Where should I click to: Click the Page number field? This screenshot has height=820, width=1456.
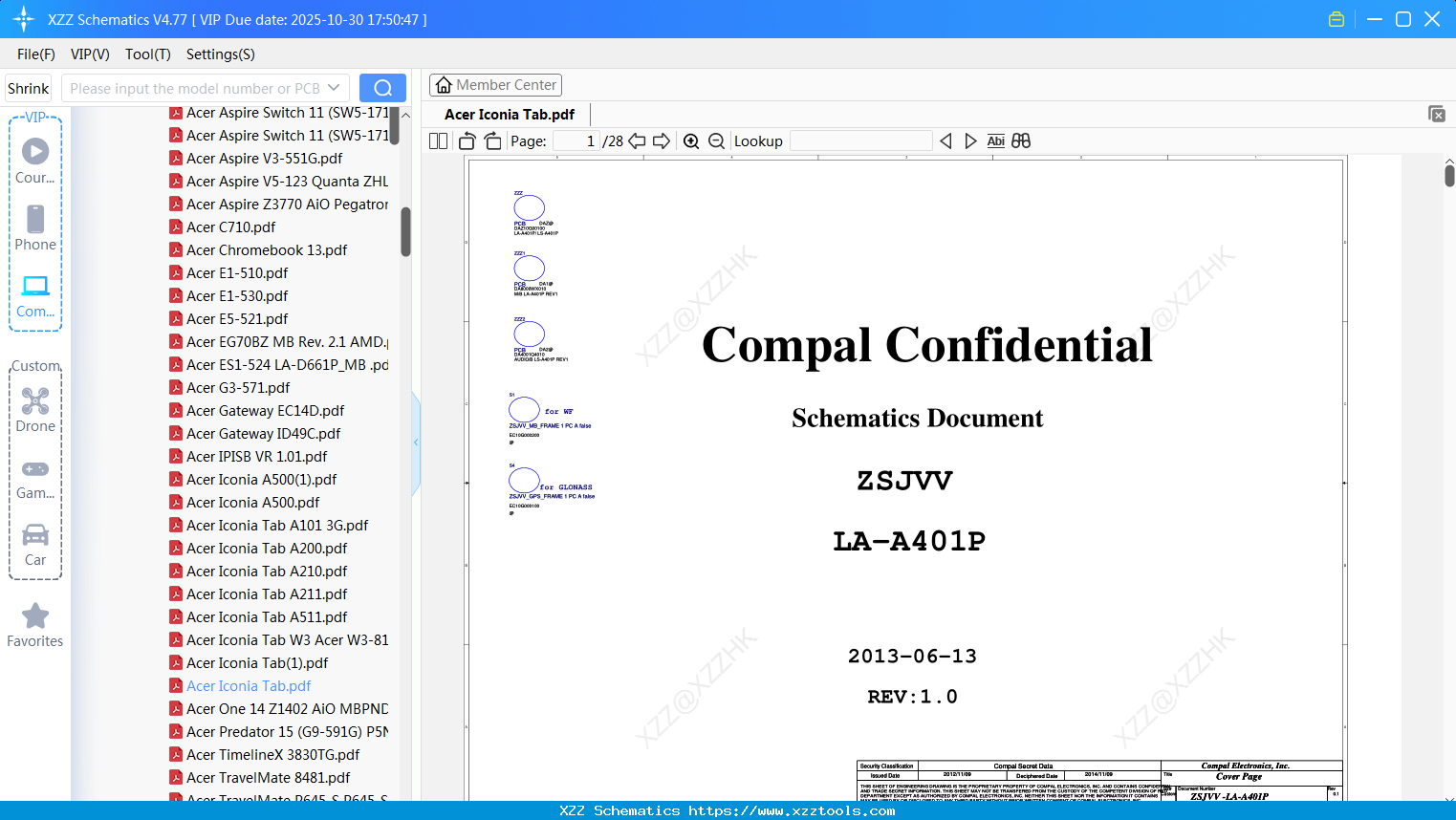pyautogui.click(x=576, y=141)
